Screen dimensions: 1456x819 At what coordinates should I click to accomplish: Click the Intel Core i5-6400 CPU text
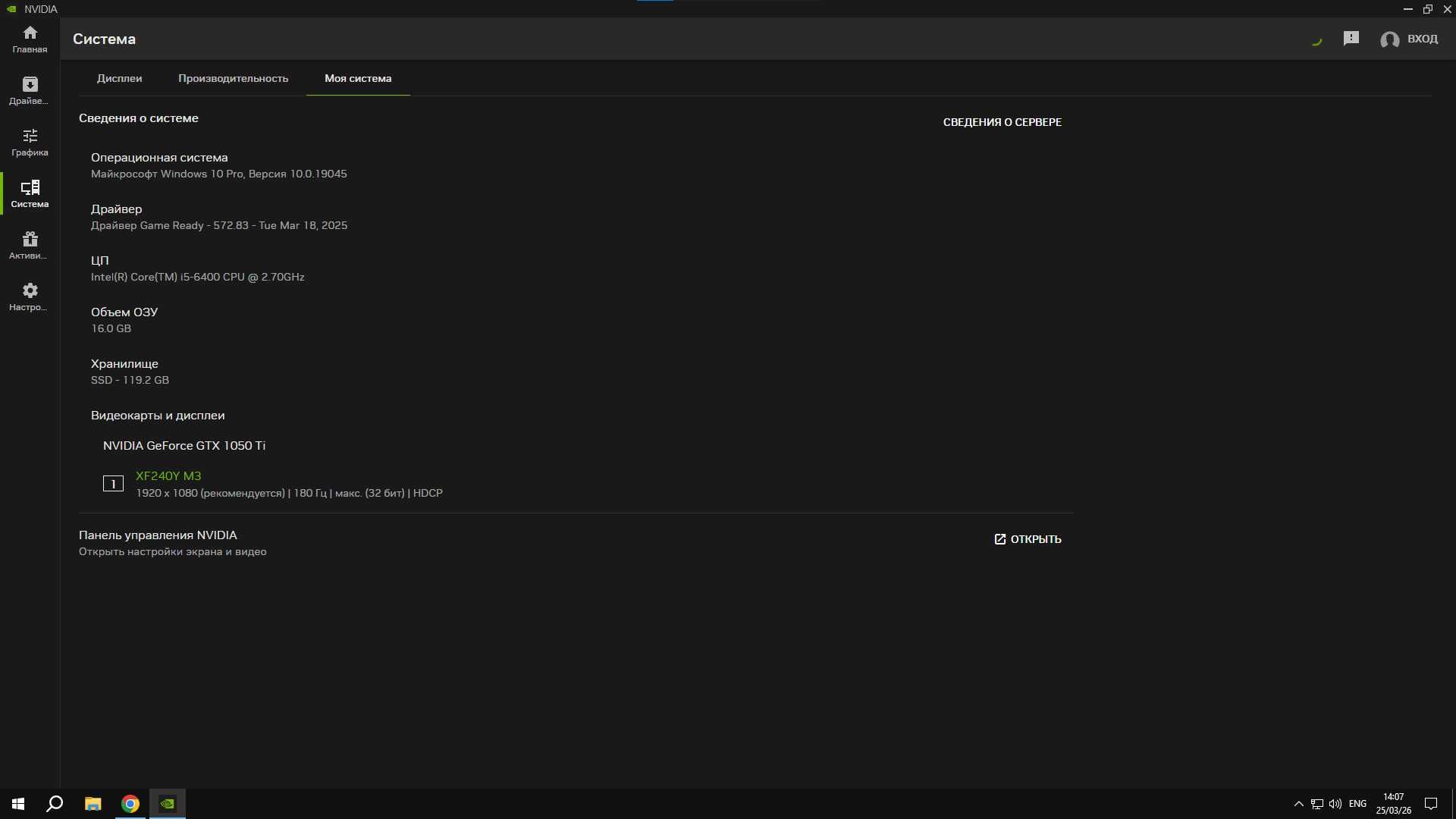pyautogui.click(x=198, y=277)
